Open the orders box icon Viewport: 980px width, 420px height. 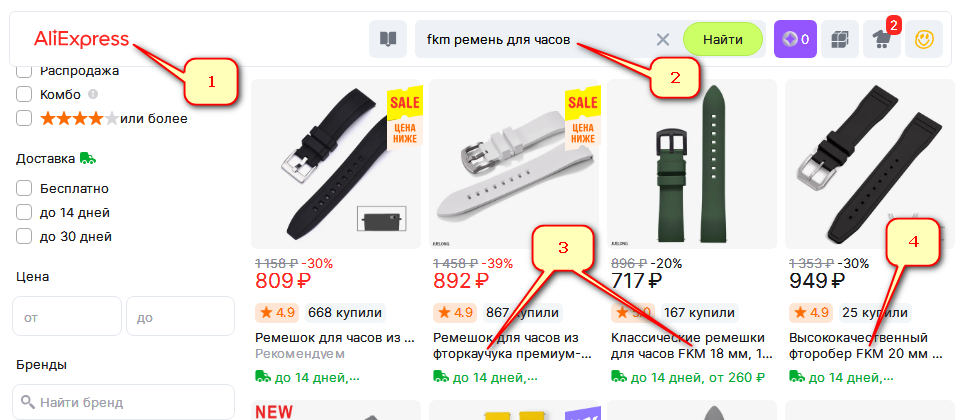pyautogui.click(x=839, y=39)
